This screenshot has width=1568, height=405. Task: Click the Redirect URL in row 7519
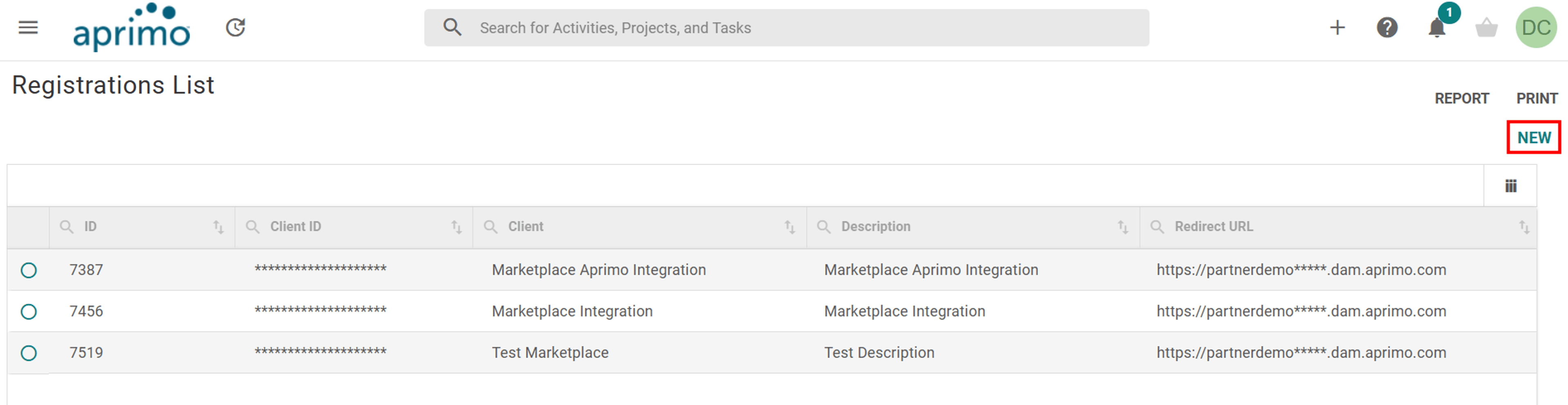tap(1301, 353)
